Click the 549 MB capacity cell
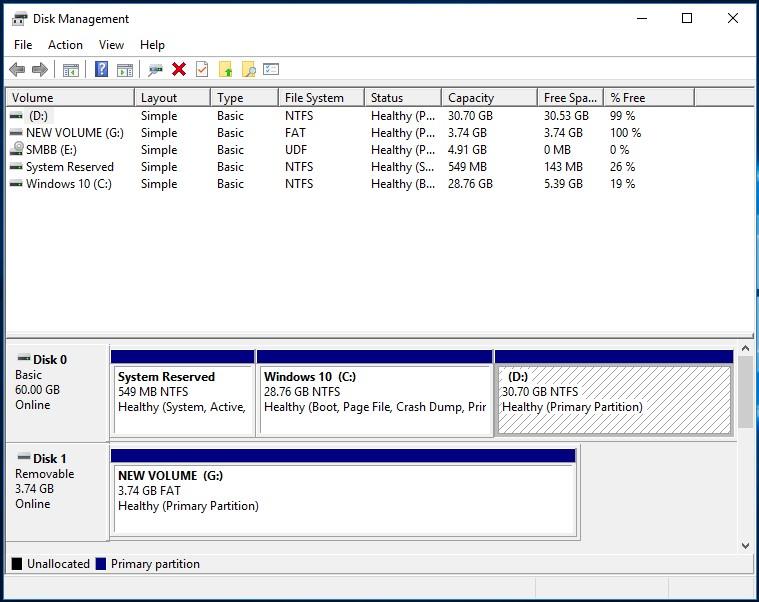Image resolution: width=759 pixels, height=602 pixels. (467, 167)
